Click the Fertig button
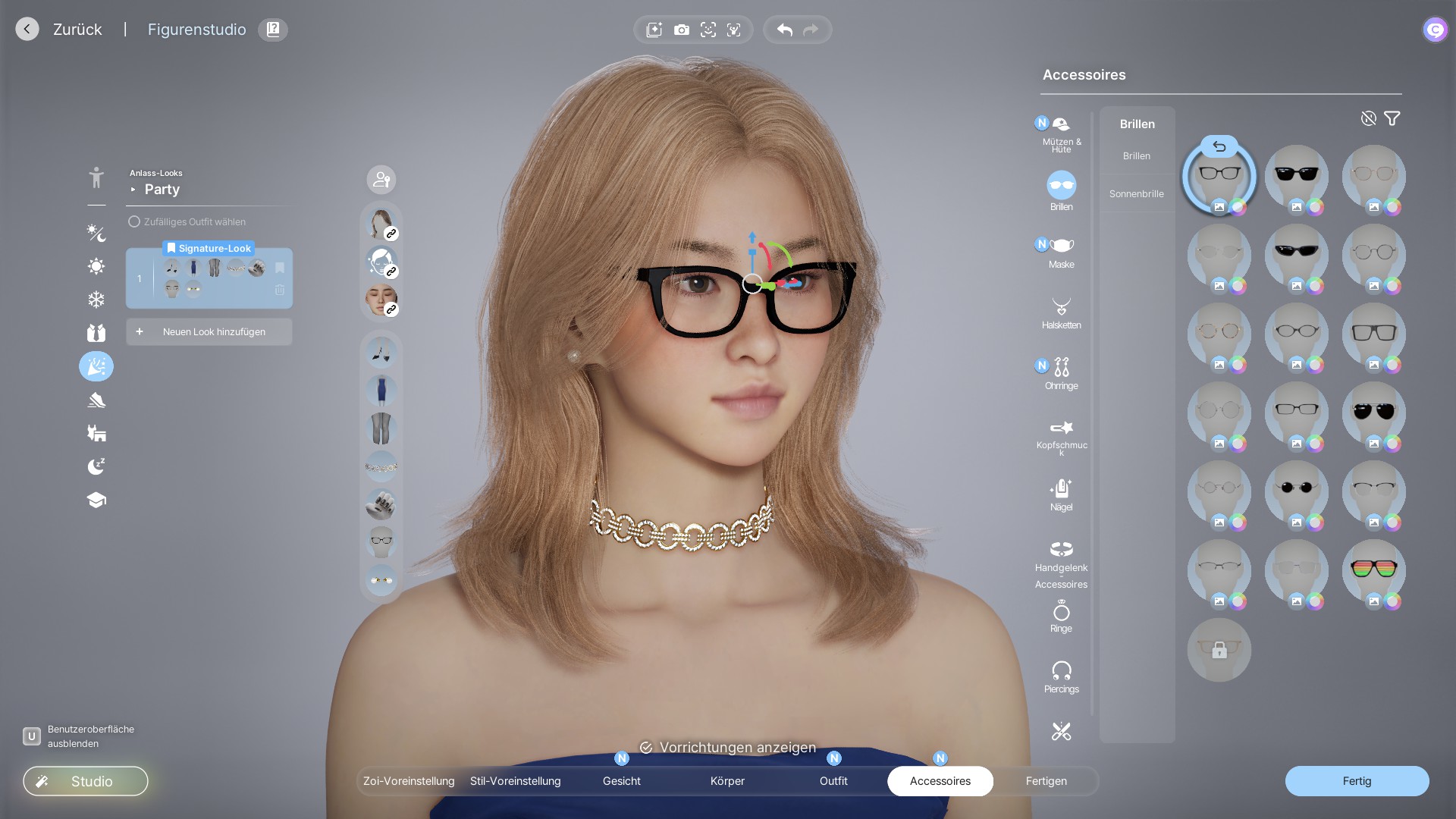The image size is (1456, 819). (1357, 781)
